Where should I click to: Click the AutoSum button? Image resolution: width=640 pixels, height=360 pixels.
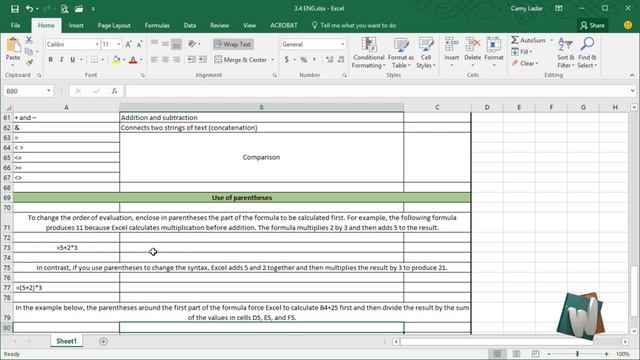click(529, 40)
